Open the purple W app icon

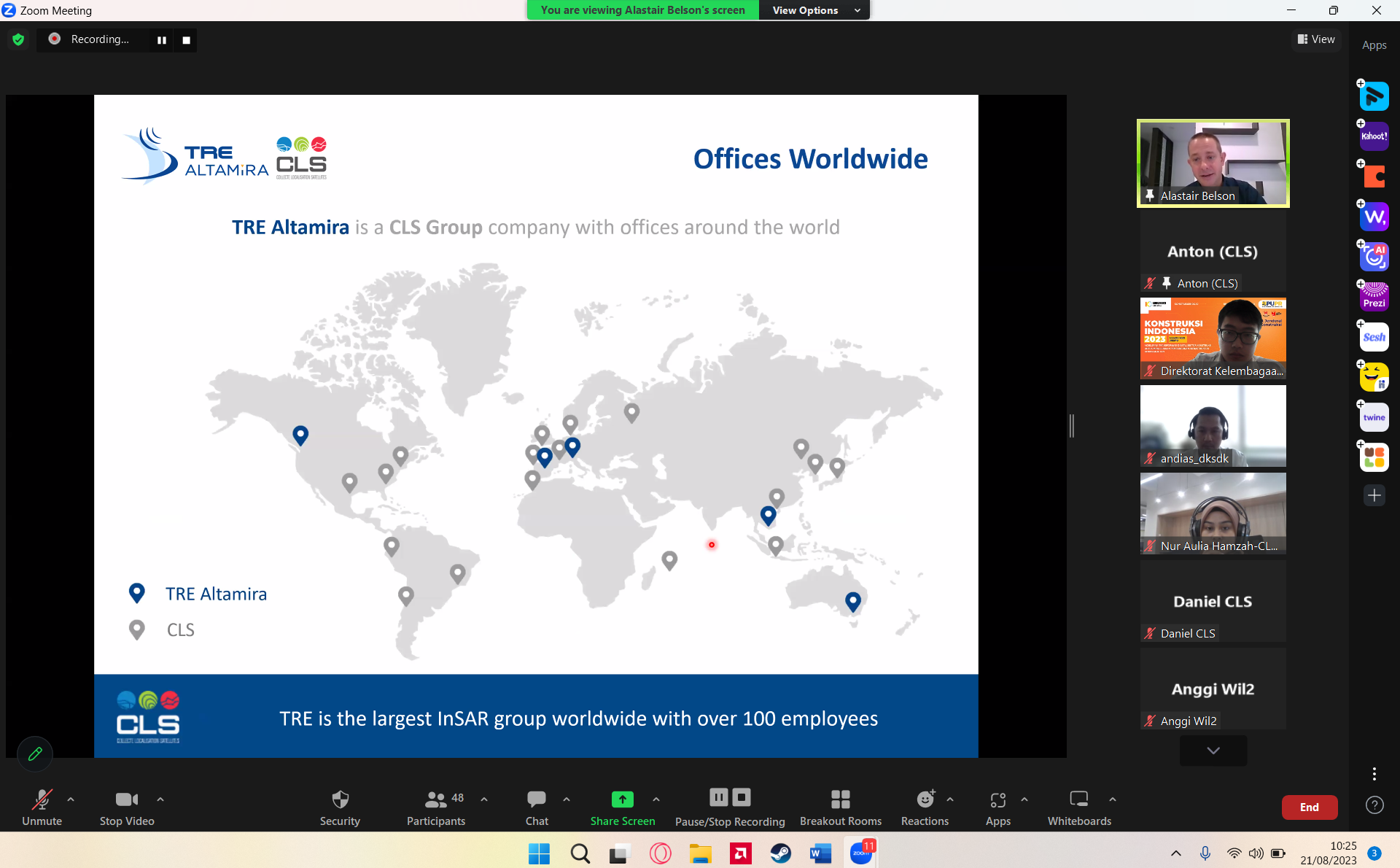1374,217
